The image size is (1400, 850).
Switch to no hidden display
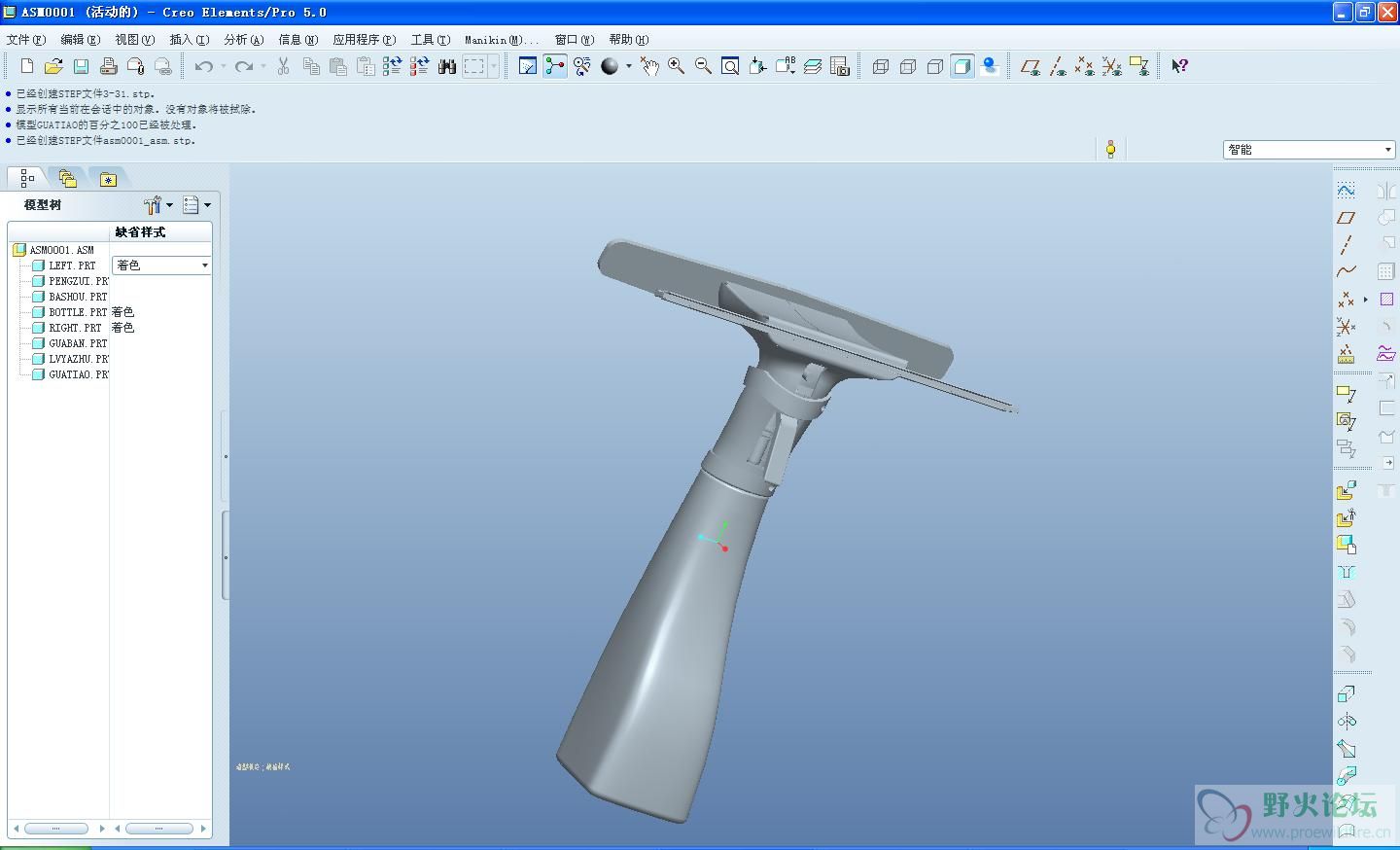click(x=935, y=66)
